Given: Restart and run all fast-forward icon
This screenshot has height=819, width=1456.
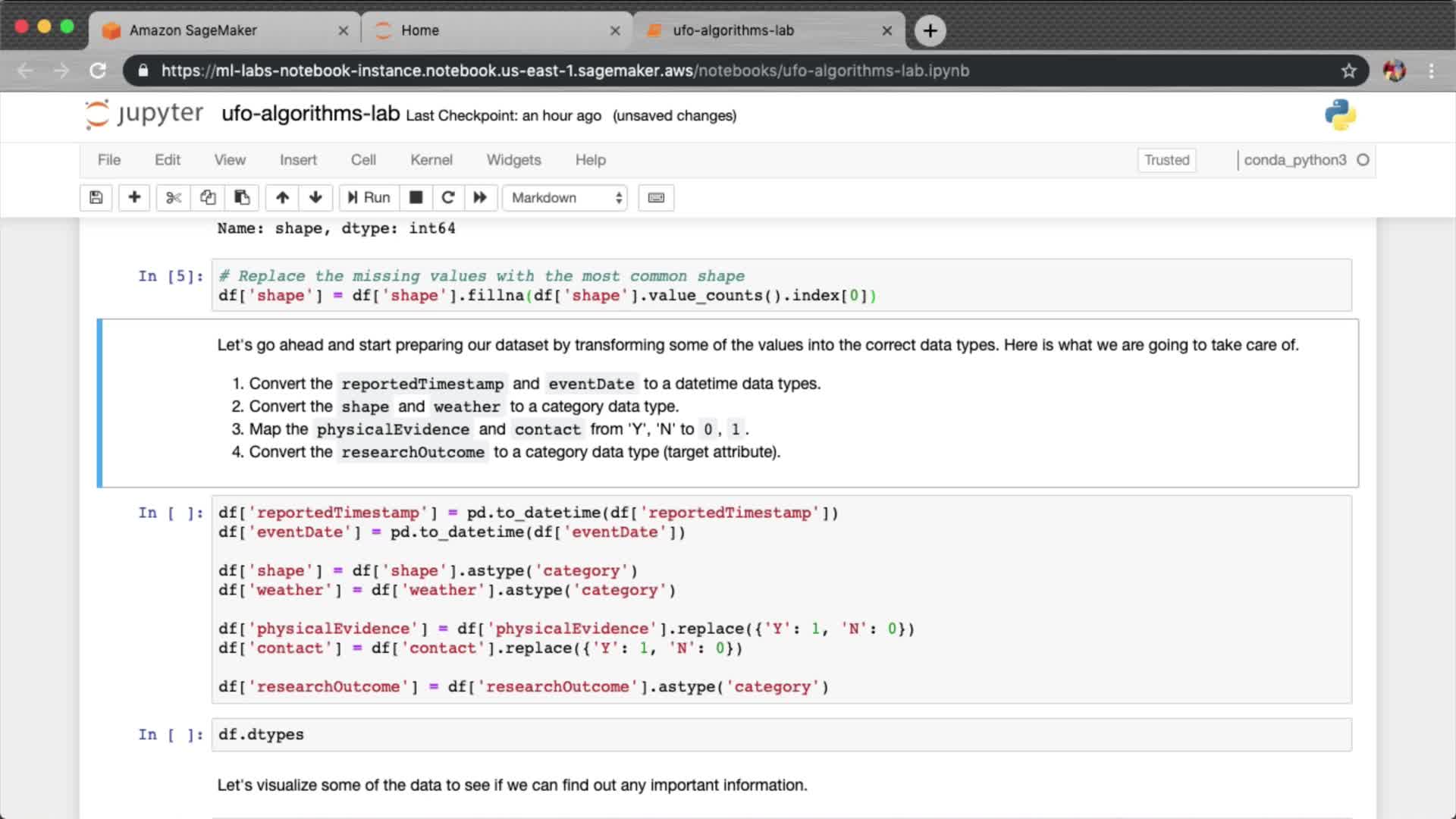Looking at the screenshot, I should click(480, 198).
